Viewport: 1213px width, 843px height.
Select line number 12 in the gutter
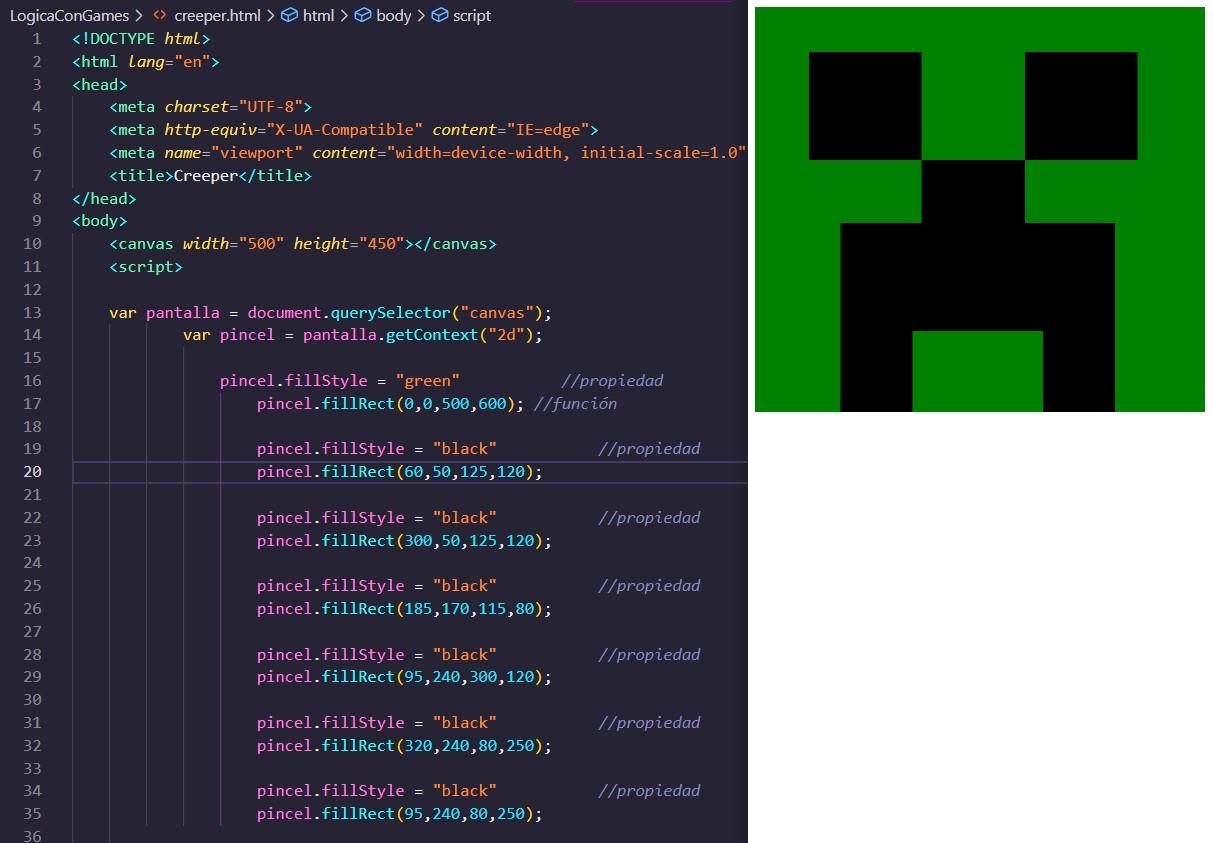pos(32,290)
